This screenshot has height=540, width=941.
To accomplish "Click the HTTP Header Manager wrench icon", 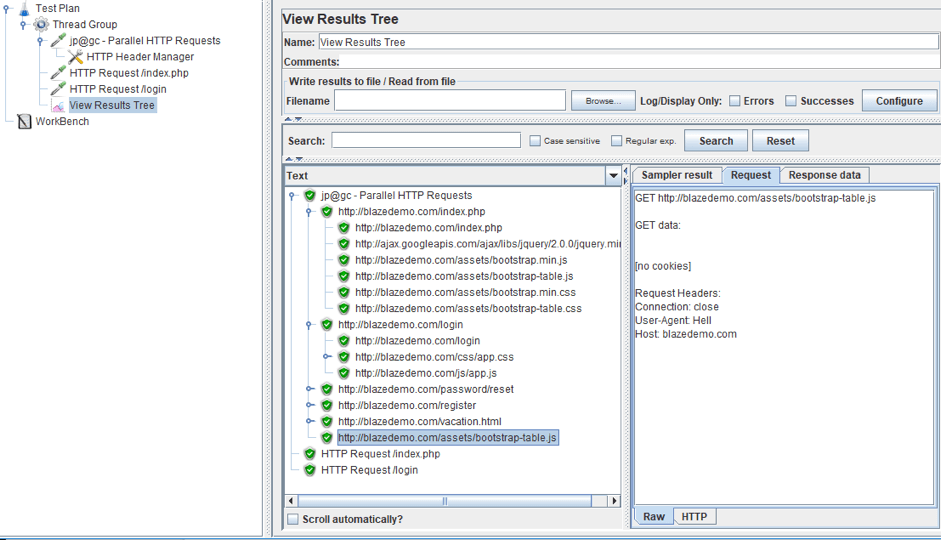I will [75, 57].
